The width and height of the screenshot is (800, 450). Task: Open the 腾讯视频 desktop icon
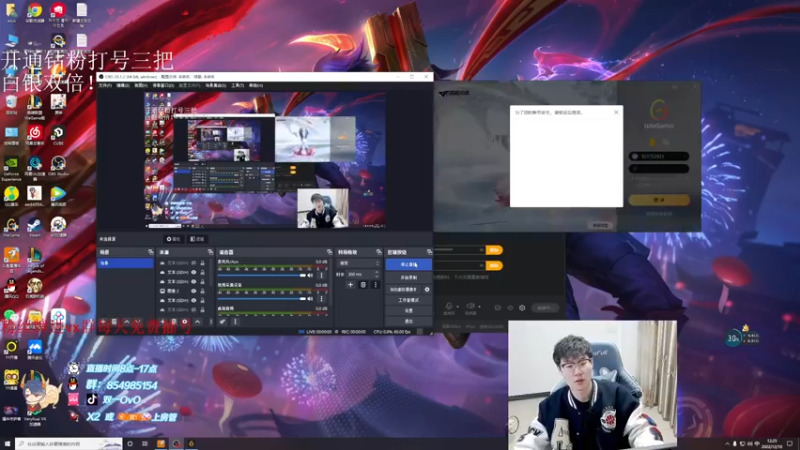[58, 195]
